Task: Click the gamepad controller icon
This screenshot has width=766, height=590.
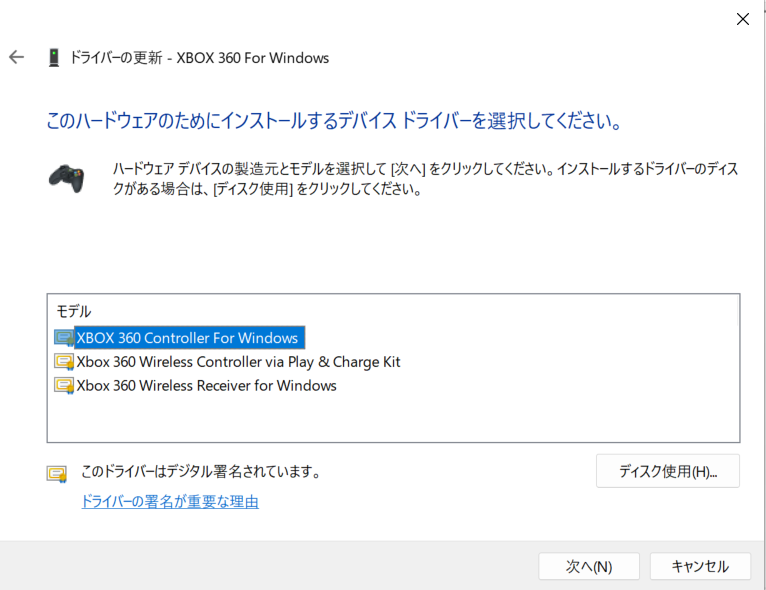Action: [x=66, y=177]
